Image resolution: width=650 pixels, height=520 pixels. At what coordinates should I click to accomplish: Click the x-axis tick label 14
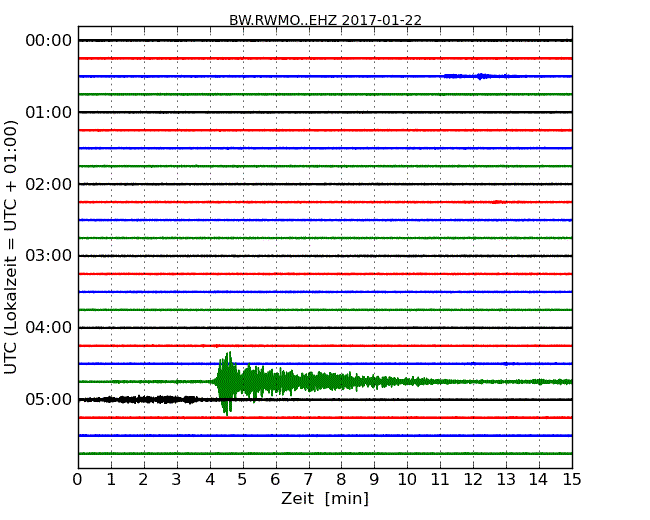pyautogui.click(x=539, y=480)
